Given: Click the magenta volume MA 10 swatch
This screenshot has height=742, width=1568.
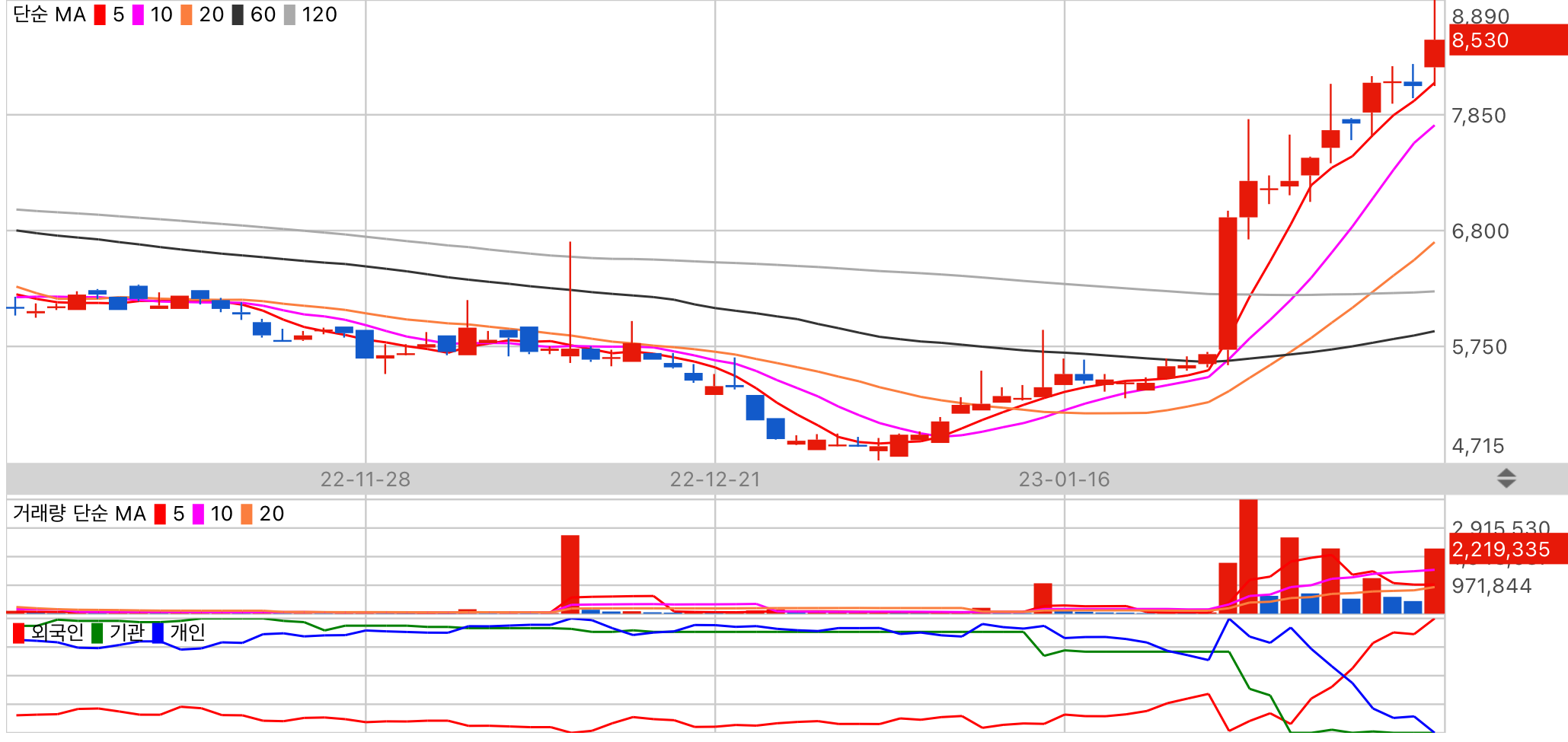Looking at the screenshot, I should pyautogui.click(x=198, y=514).
